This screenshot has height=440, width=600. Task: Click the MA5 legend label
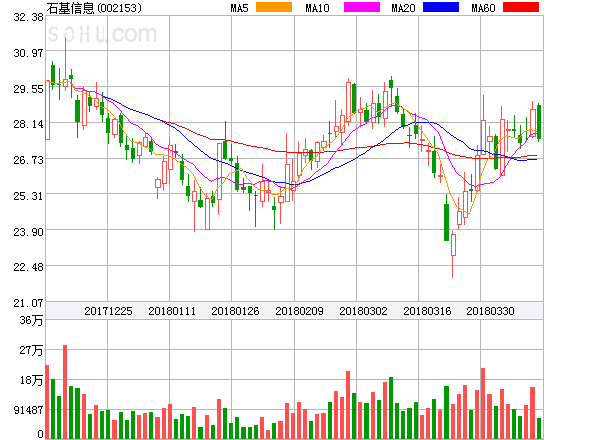click(x=239, y=8)
